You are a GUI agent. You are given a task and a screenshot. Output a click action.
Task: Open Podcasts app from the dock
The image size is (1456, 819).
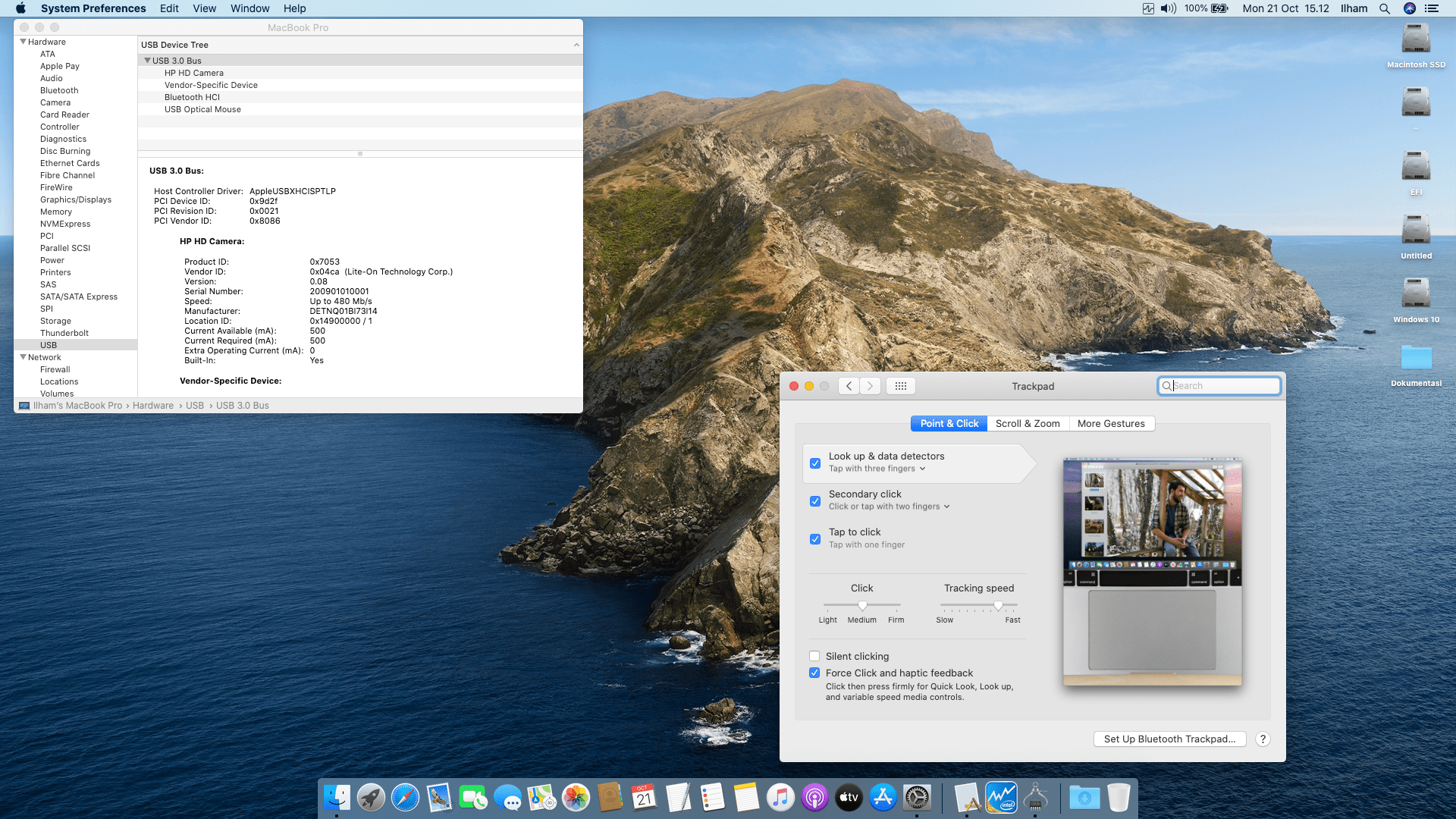click(x=814, y=798)
